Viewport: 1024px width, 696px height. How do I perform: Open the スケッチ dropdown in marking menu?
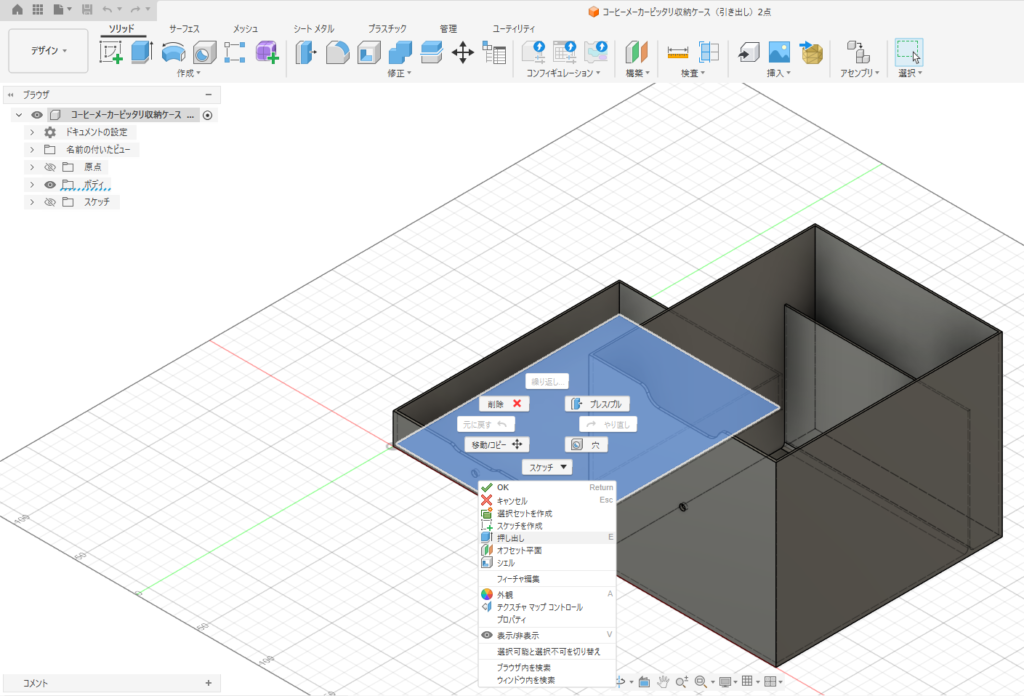click(x=547, y=467)
